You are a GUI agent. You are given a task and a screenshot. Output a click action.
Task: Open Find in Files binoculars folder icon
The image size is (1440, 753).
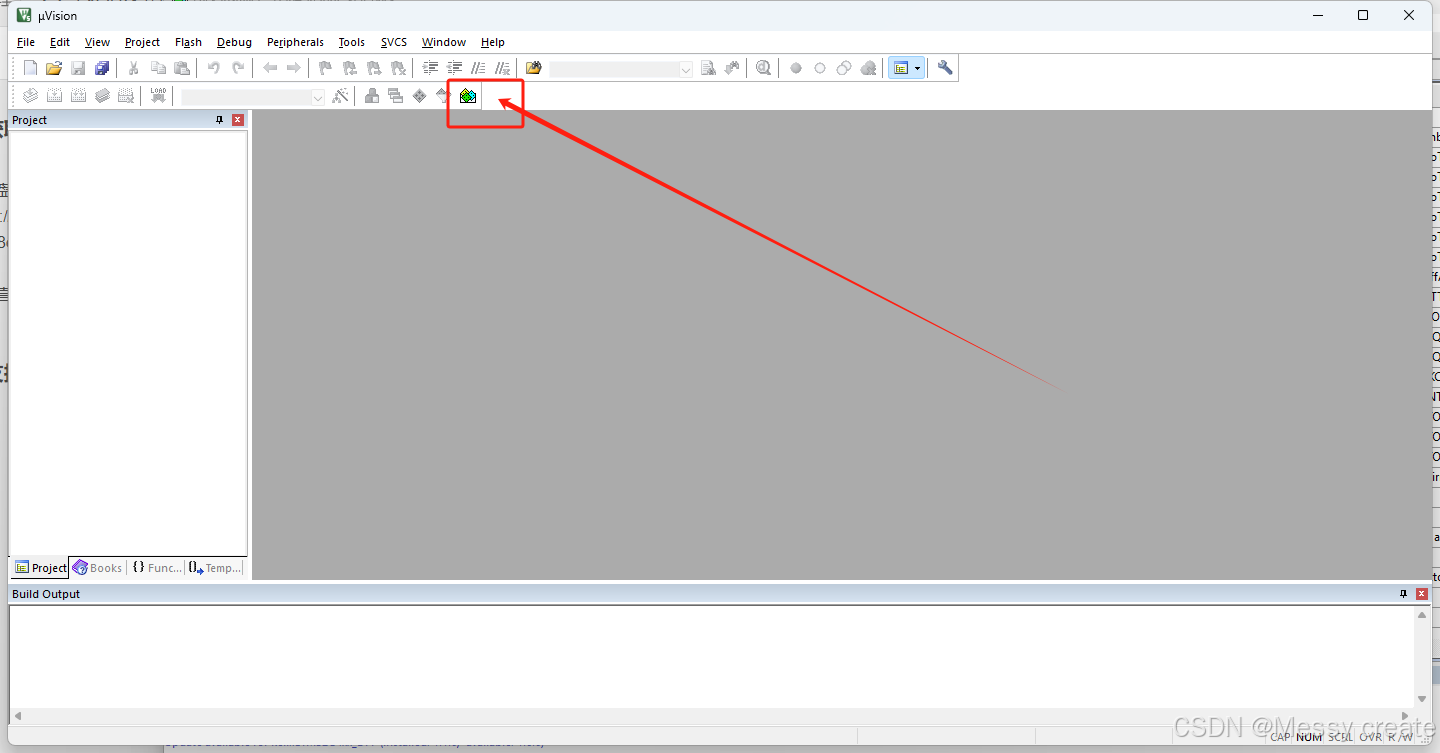tap(534, 68)
